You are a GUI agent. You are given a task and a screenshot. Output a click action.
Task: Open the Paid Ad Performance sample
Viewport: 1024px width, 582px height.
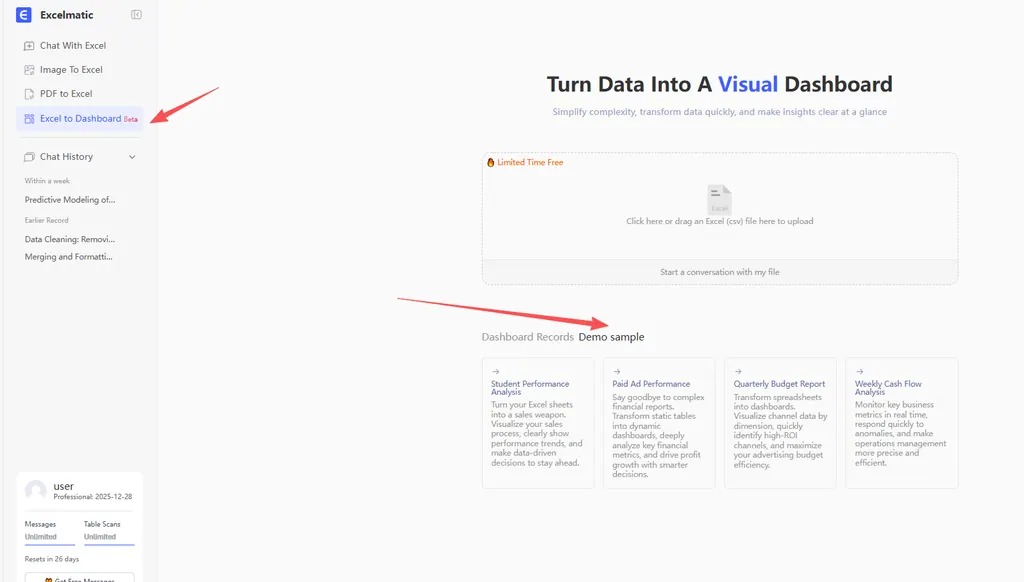point(659,422)
